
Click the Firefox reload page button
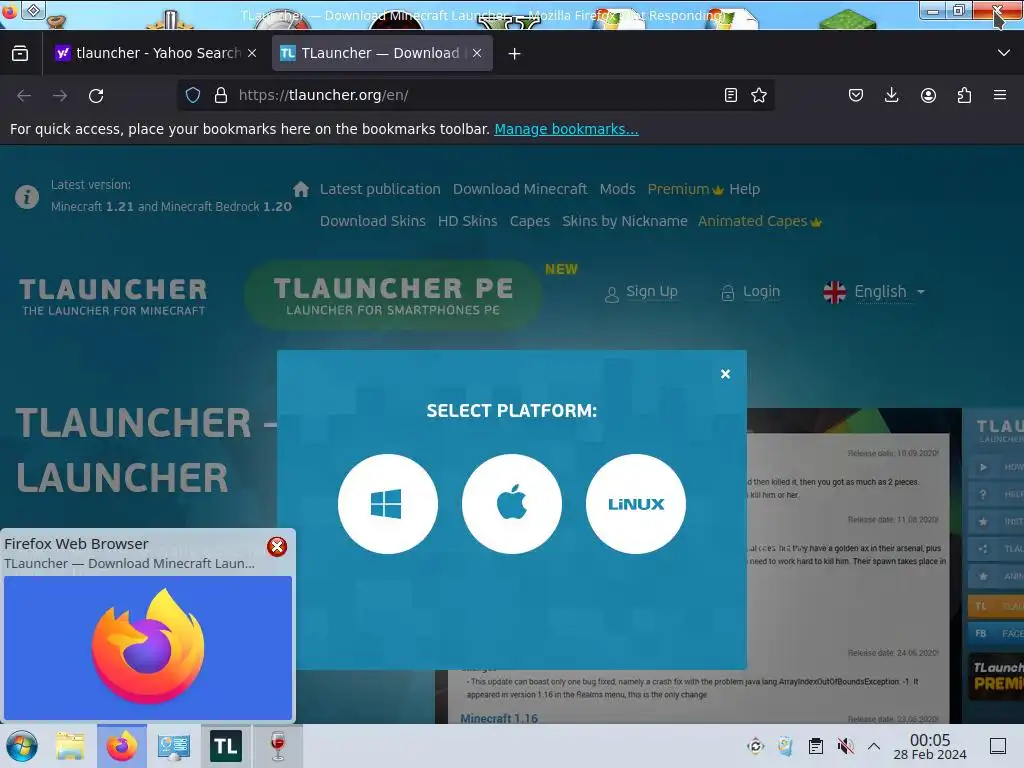pyautogui.click(x=96, y=95)
